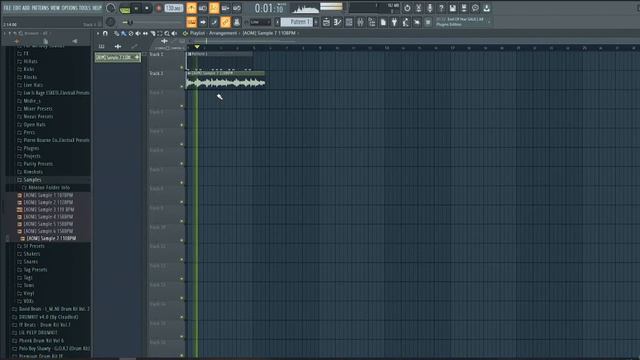
Task: Toggle overdub blend recording button
Action: (225, 8)
